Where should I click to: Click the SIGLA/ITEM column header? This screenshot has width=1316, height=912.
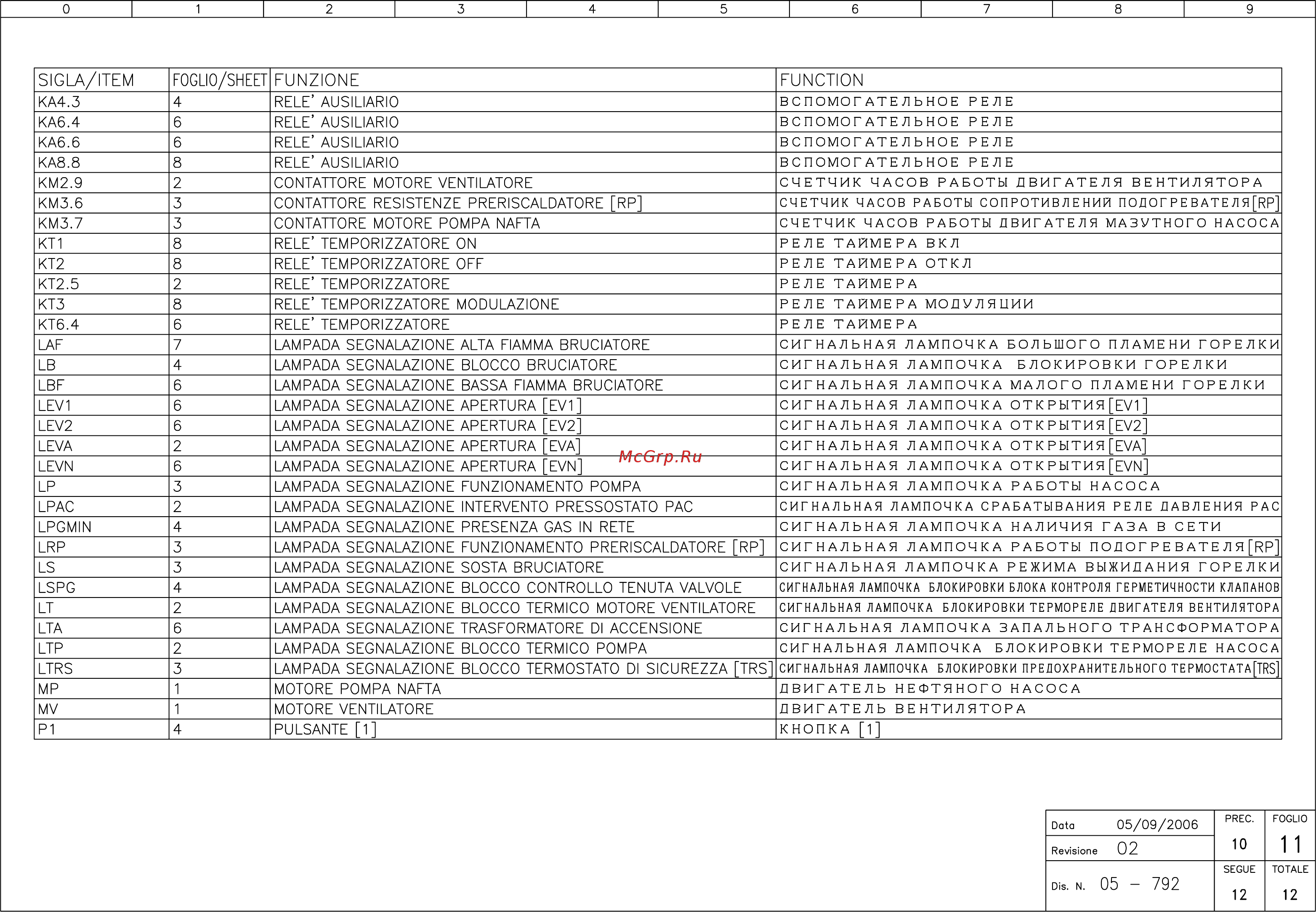coord(102,80)
